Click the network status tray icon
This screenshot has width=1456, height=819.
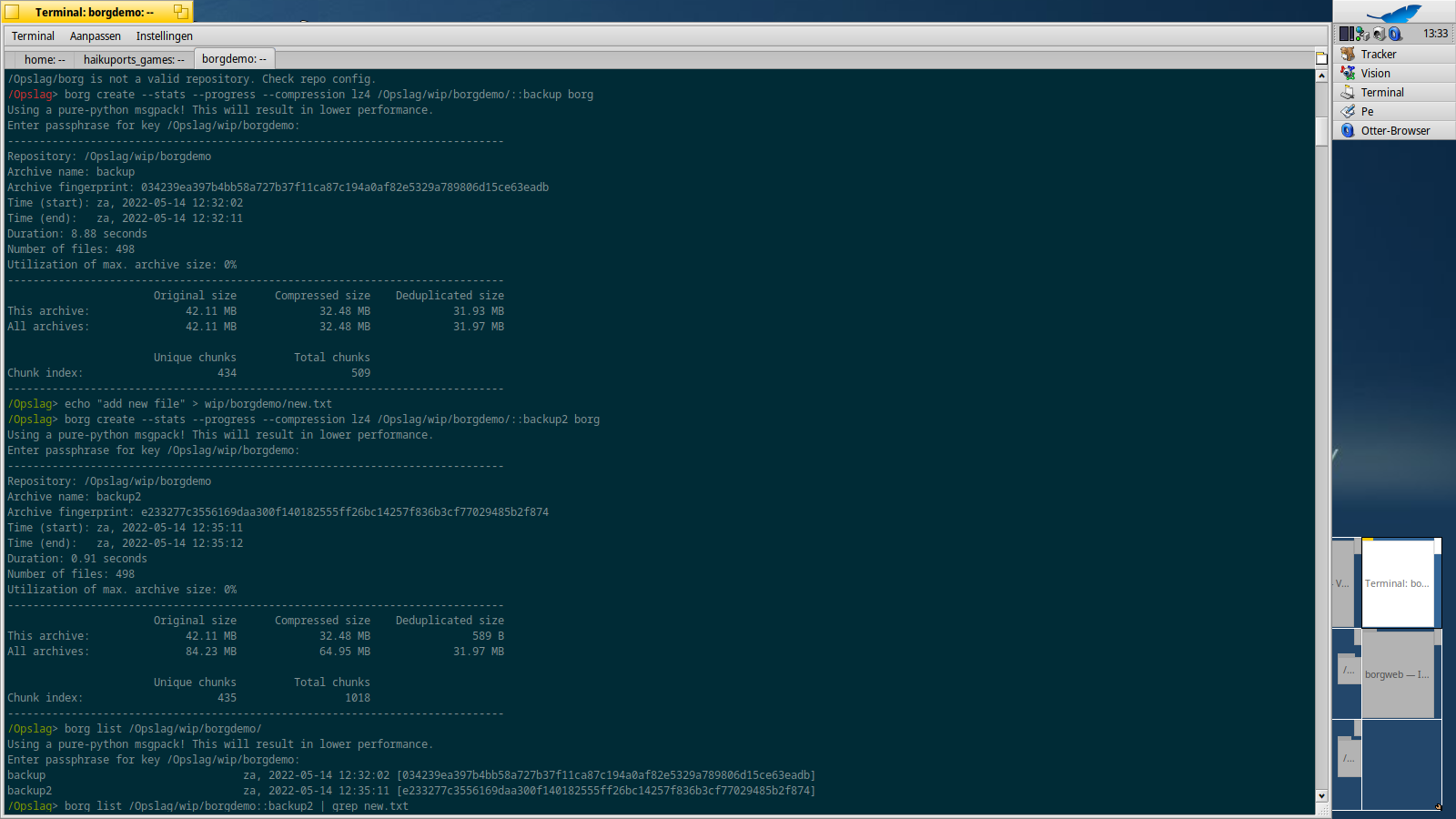pyautogui.click(x=1362, y=34)
